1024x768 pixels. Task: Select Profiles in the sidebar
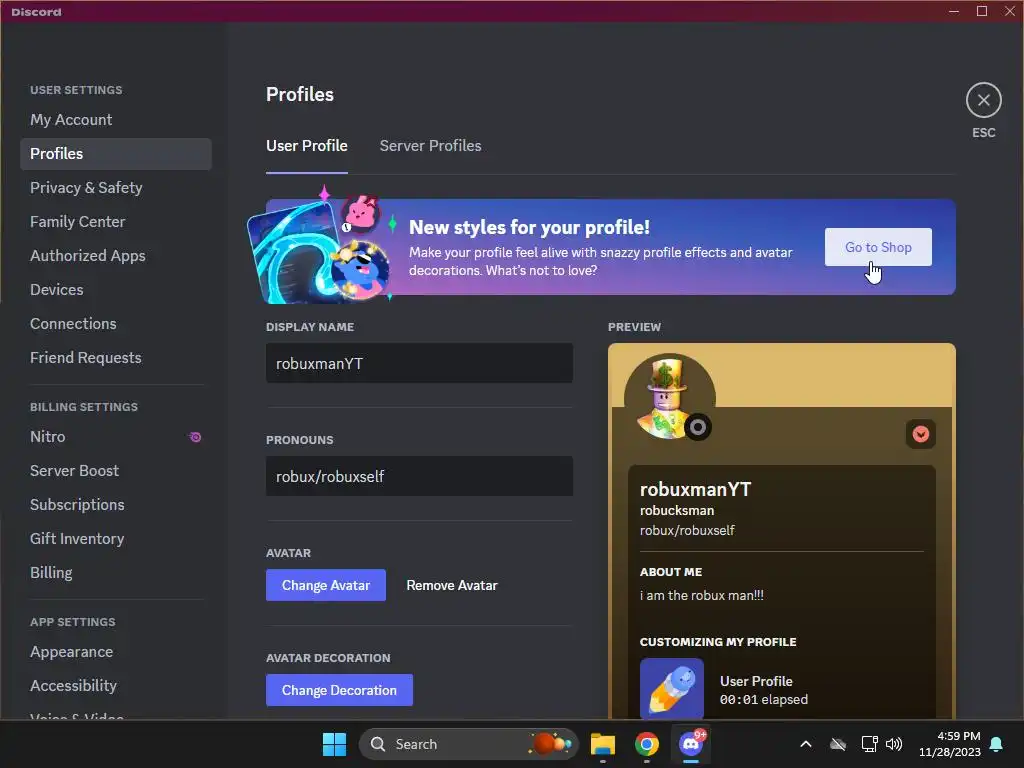click(x=116, y=154)
